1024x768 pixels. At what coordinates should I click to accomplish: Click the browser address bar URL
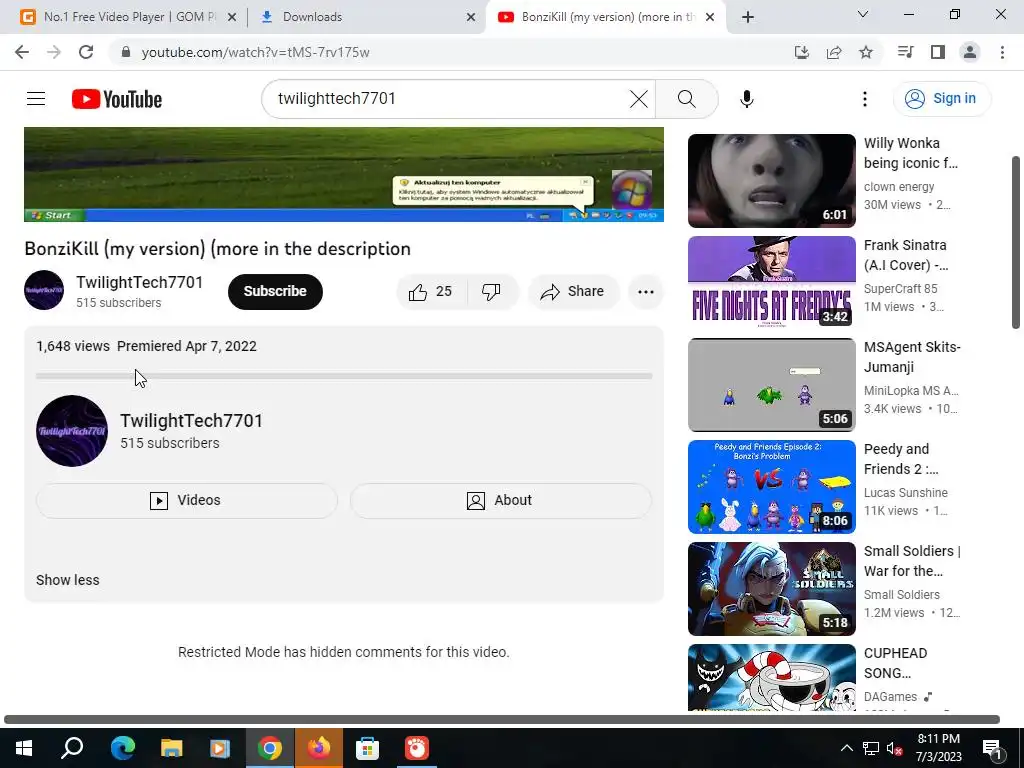click(x=255, y=52)
